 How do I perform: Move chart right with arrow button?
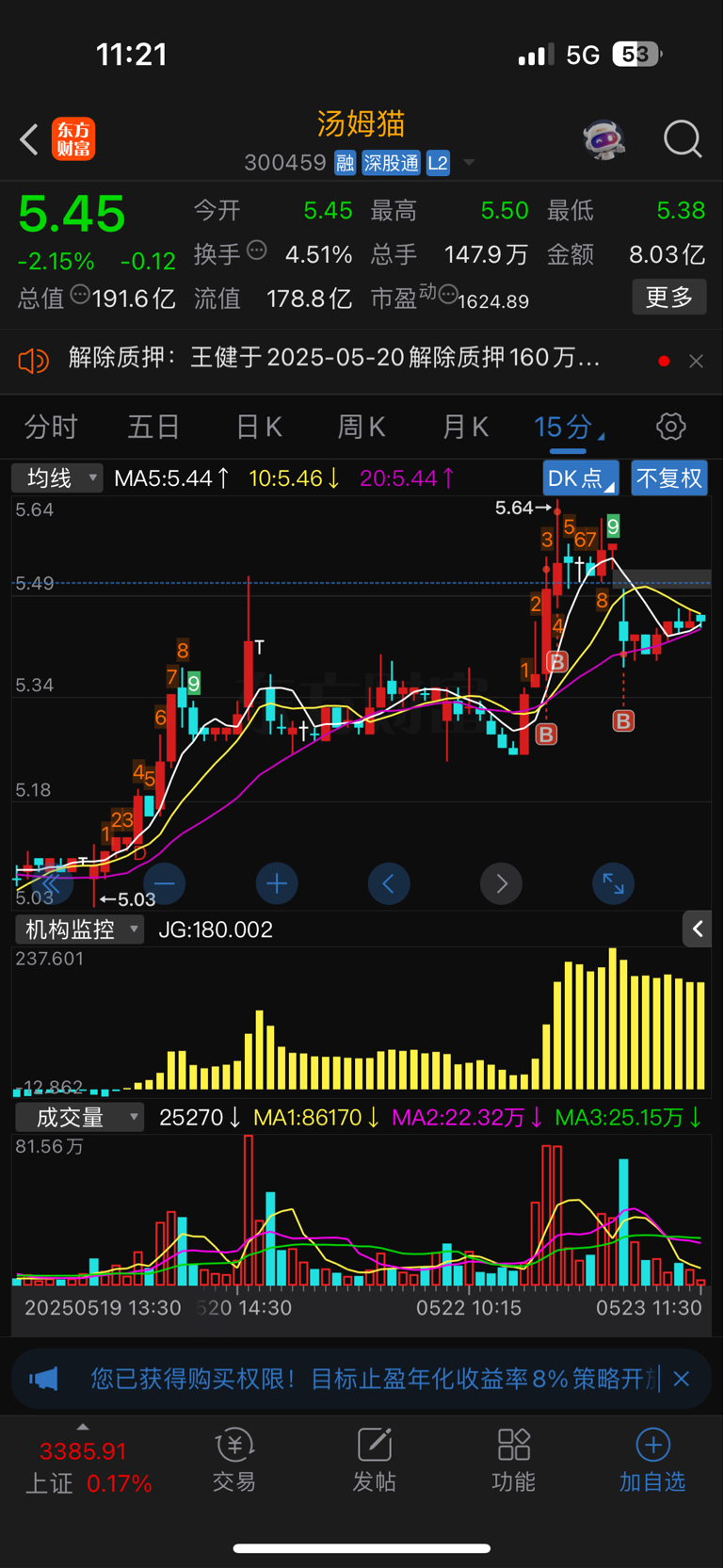(501, 883)
